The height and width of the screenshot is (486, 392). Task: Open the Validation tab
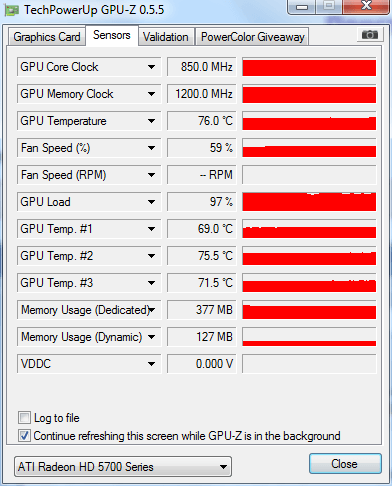click(x=166, y=37)
